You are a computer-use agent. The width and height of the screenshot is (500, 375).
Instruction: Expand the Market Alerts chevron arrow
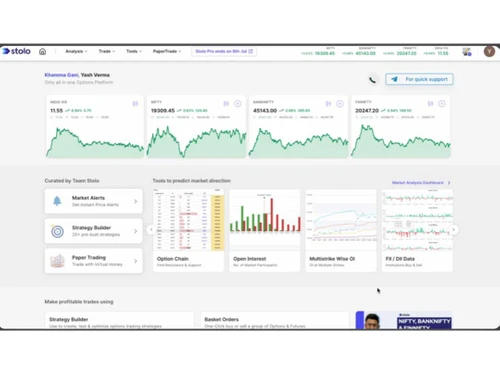(135, 201)
